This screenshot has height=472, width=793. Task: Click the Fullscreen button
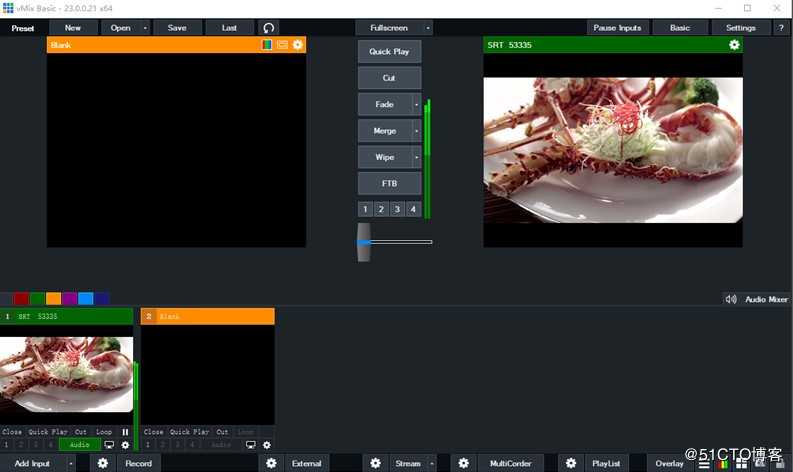click(x=389, y=28)
